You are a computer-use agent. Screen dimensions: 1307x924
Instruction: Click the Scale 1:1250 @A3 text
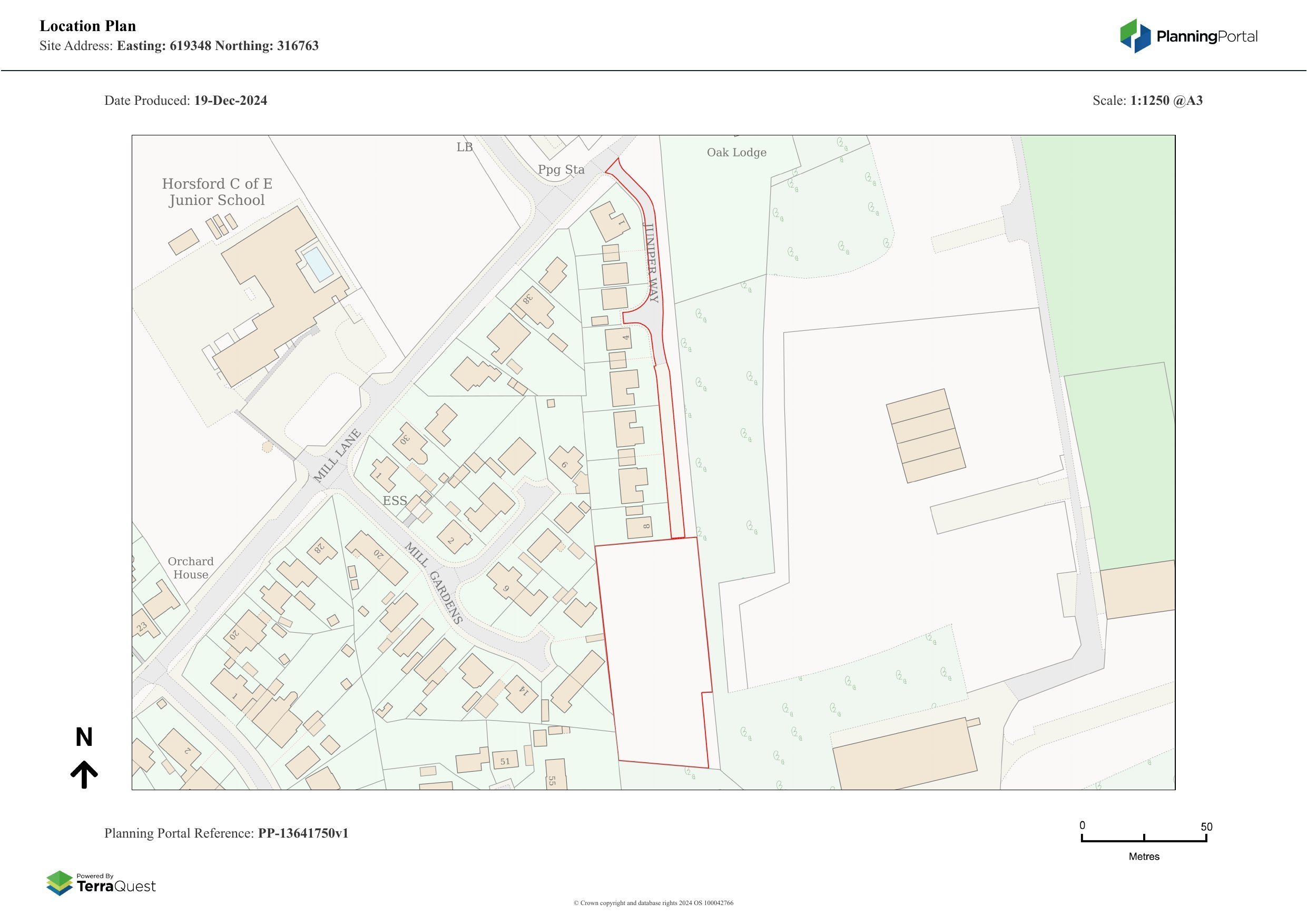point(1147,101)
